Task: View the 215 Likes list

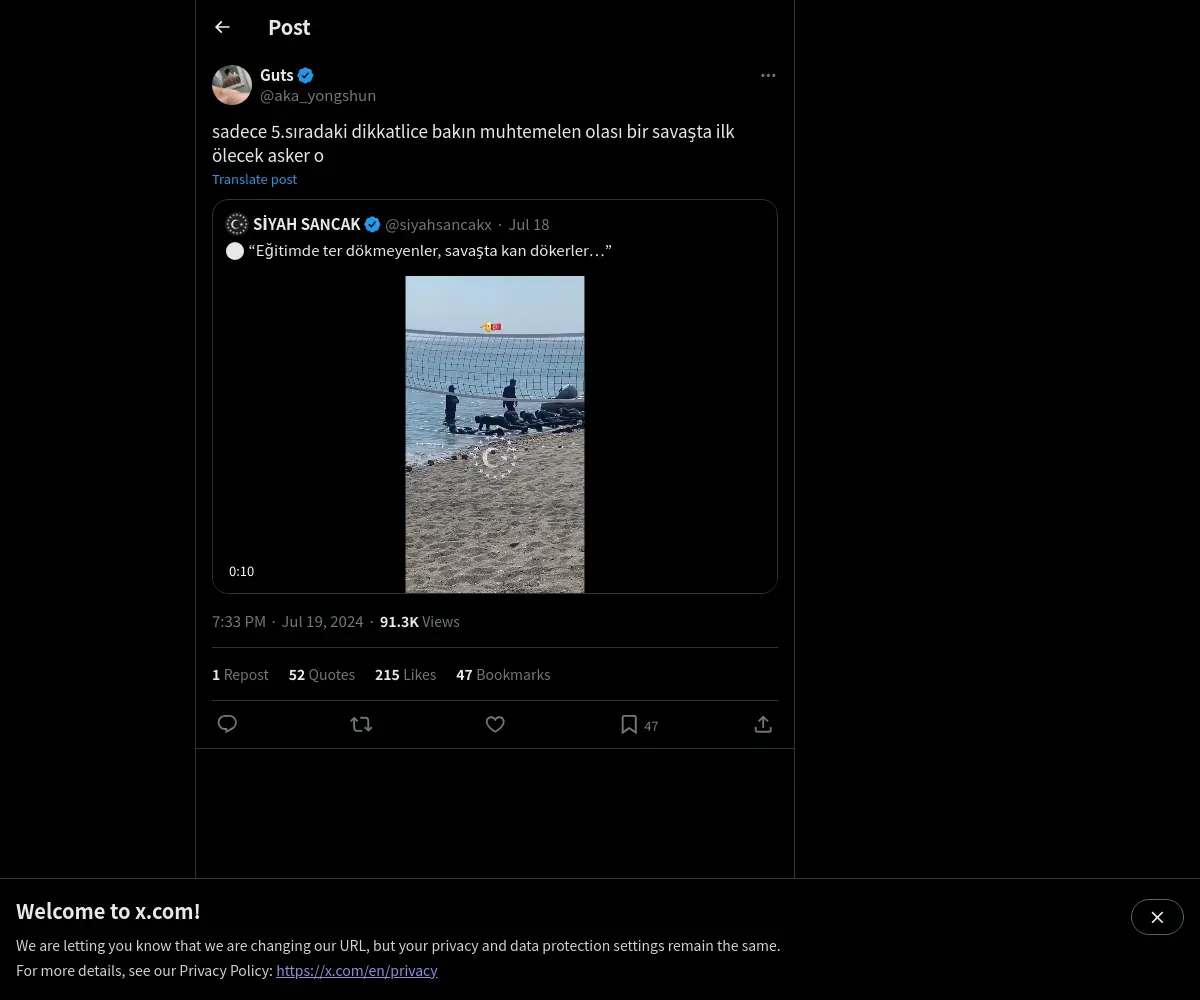Action: point(405,675)
